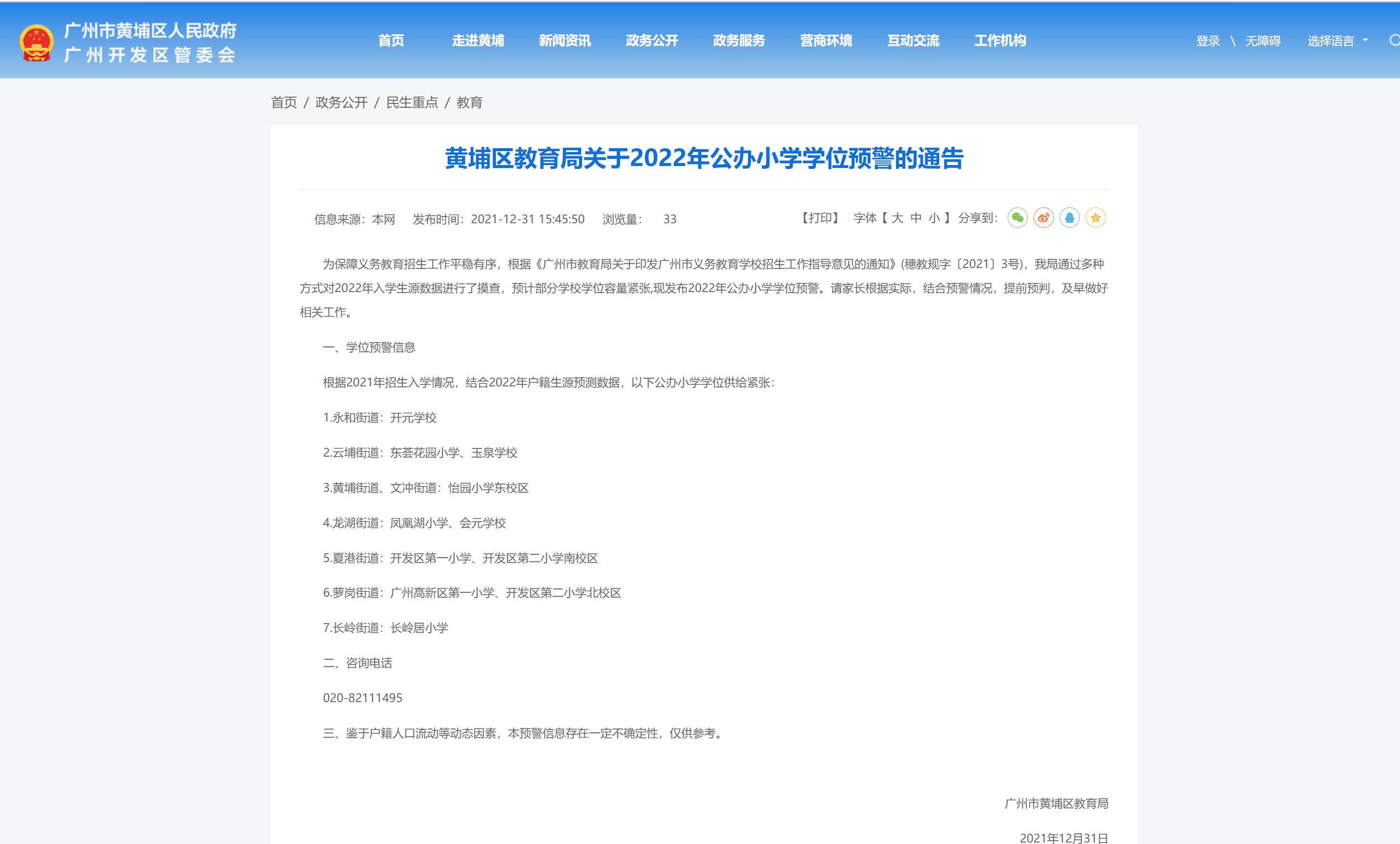This screenshot has height=844, width=1400.
Task: Click the heading 一、学位预警信息
Action: (369, 347)
